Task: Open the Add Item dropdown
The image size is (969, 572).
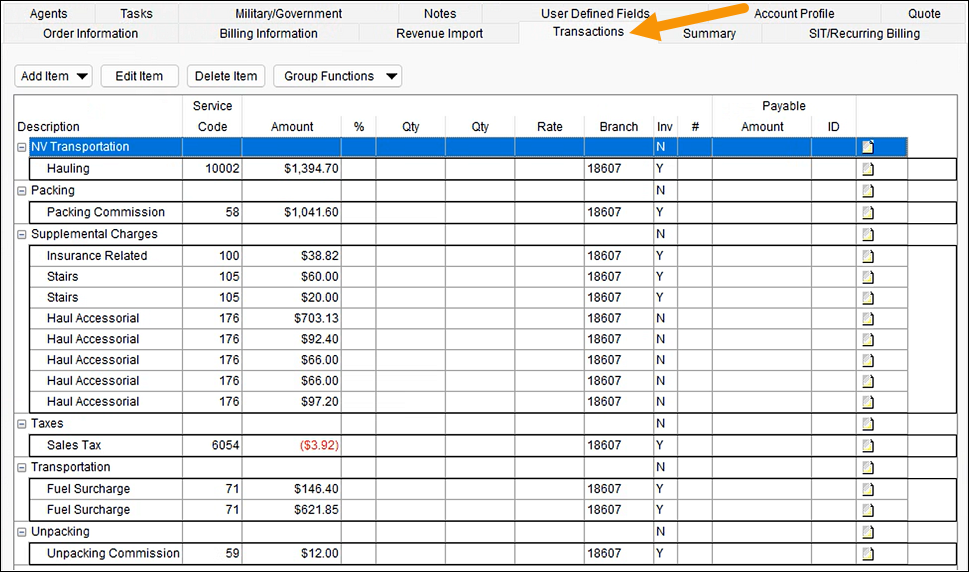Action: pos(53,76)
